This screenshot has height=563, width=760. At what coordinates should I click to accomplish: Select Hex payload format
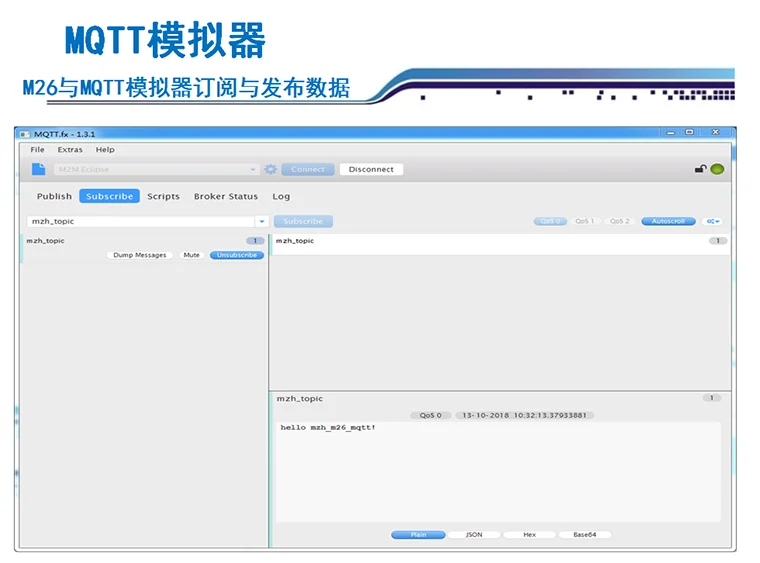click(529, 535)
